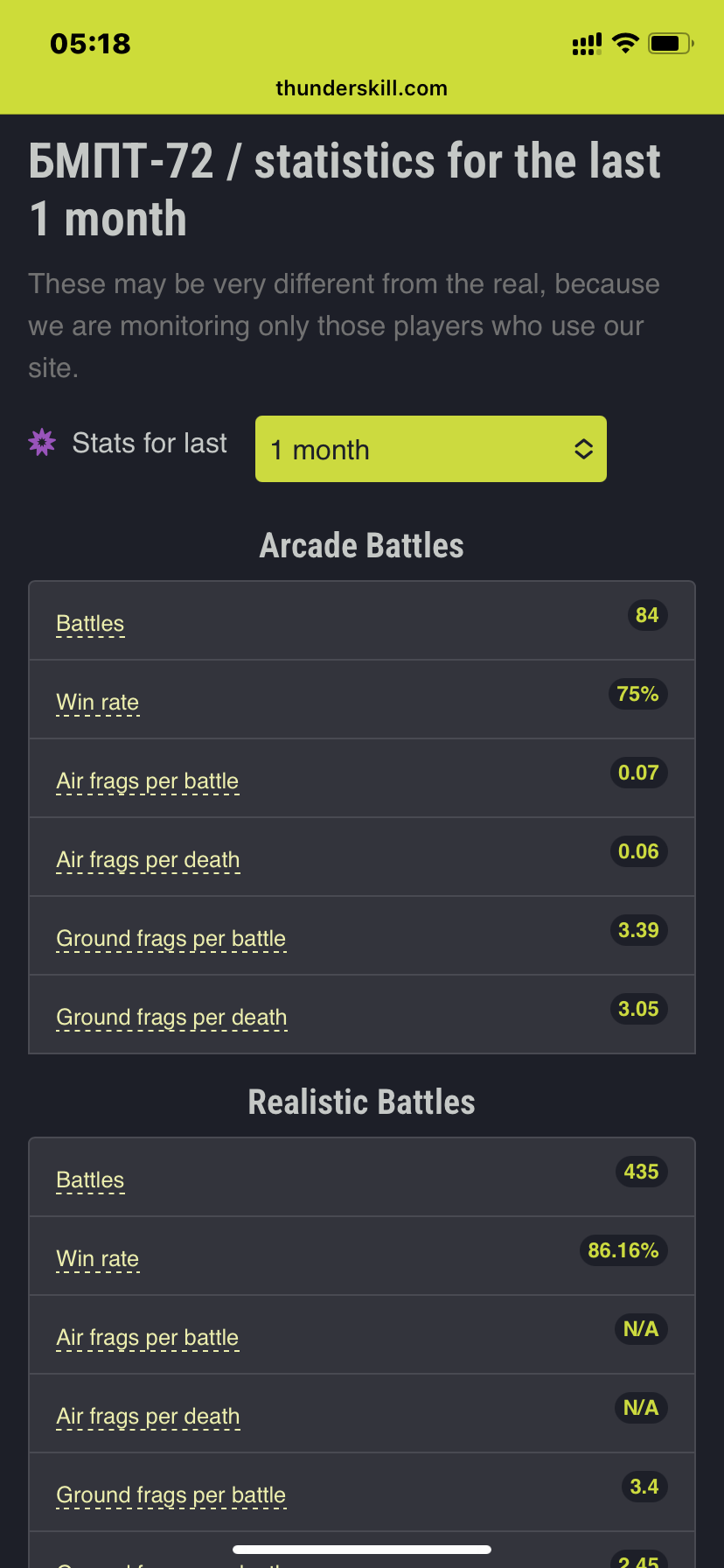Tap the battery indicator icon
The image size is (724, 1568).
[x=670, y=43]
